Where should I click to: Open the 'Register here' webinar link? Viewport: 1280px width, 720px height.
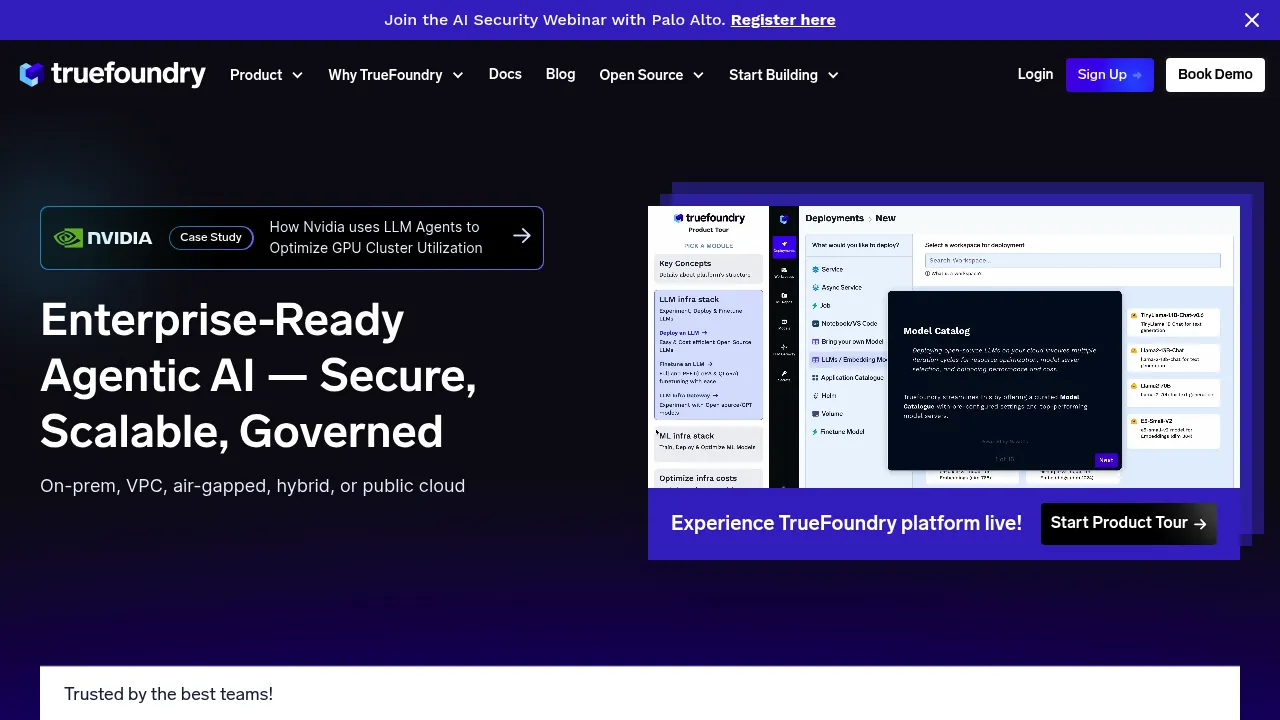click(783, 20)
